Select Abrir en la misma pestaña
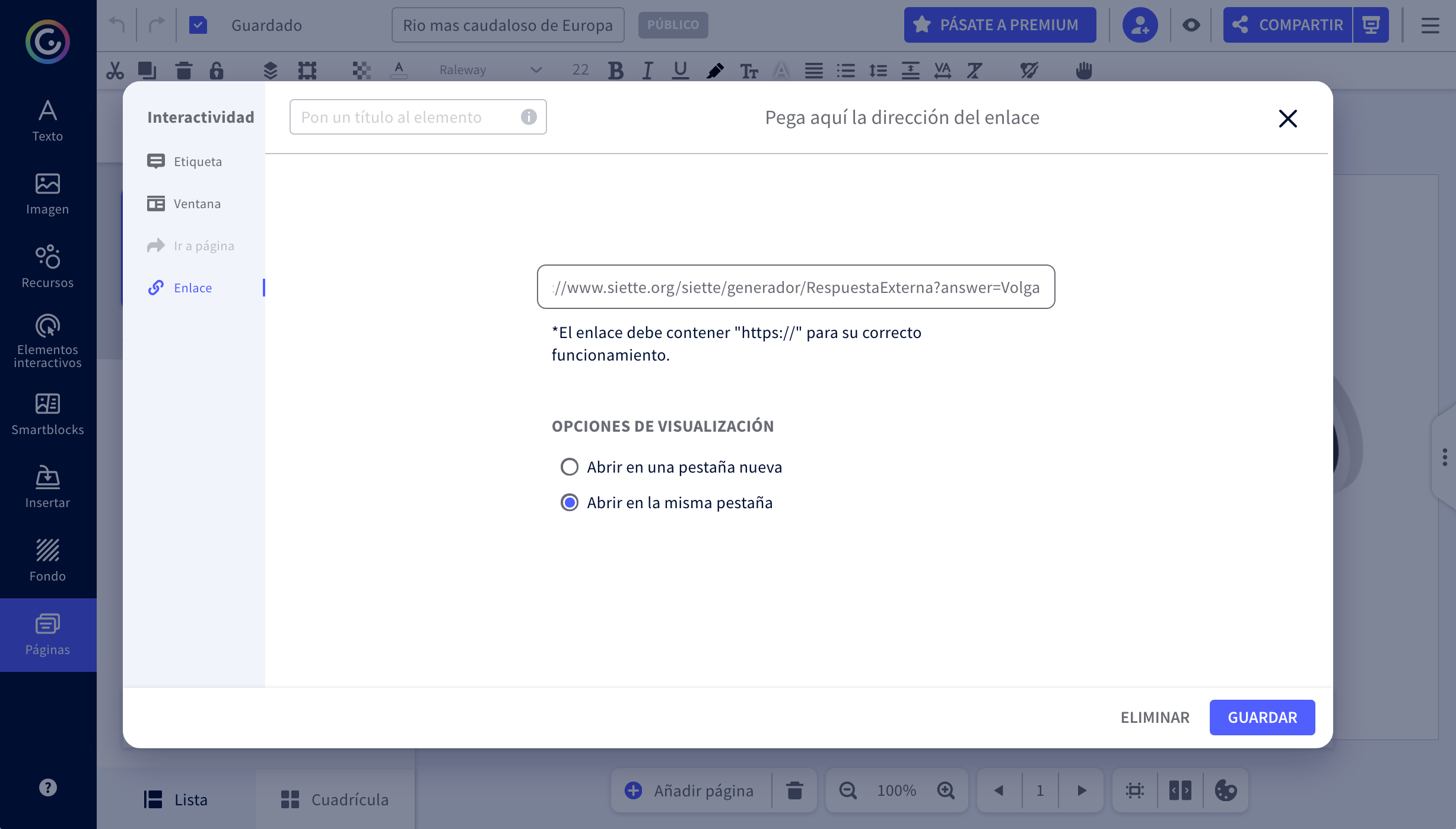Screen dimensions: 1456x829 [570, 502]
